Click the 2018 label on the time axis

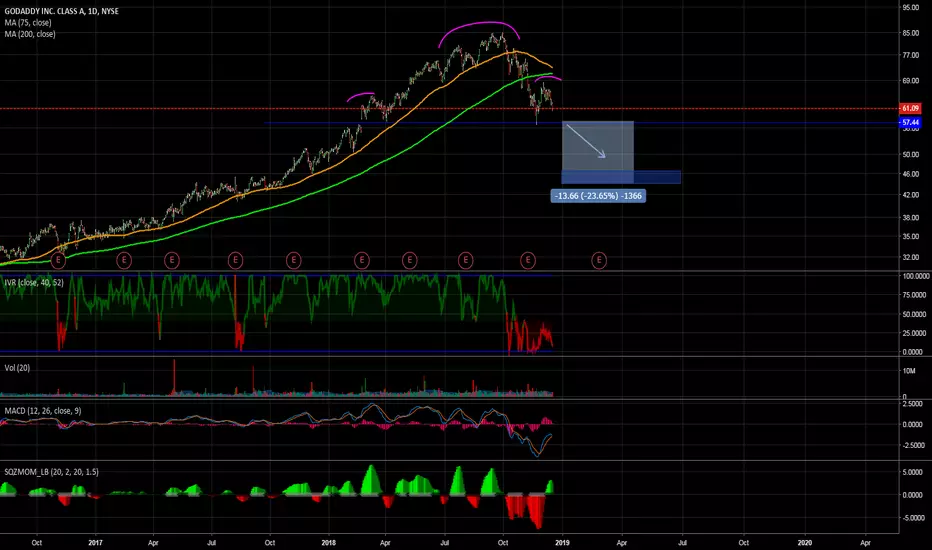[x=328, y=542]
